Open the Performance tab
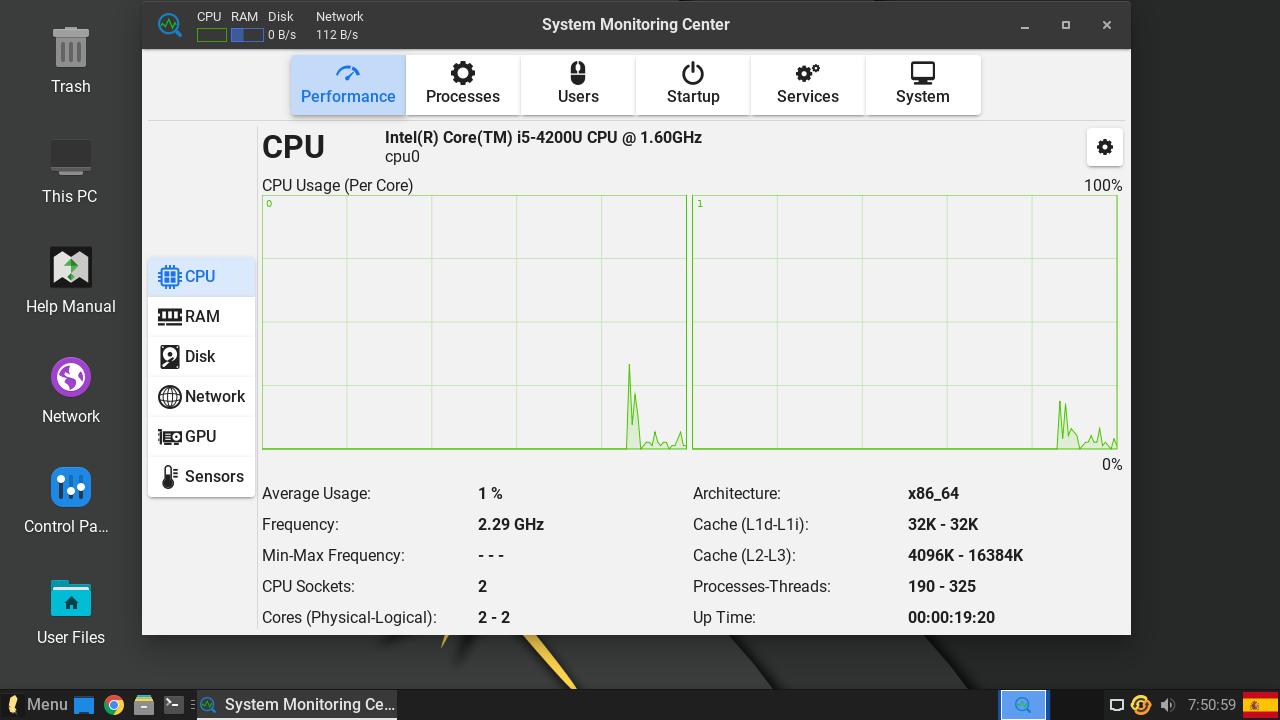This screenshot has width=1280, height=720. point(348,85)
